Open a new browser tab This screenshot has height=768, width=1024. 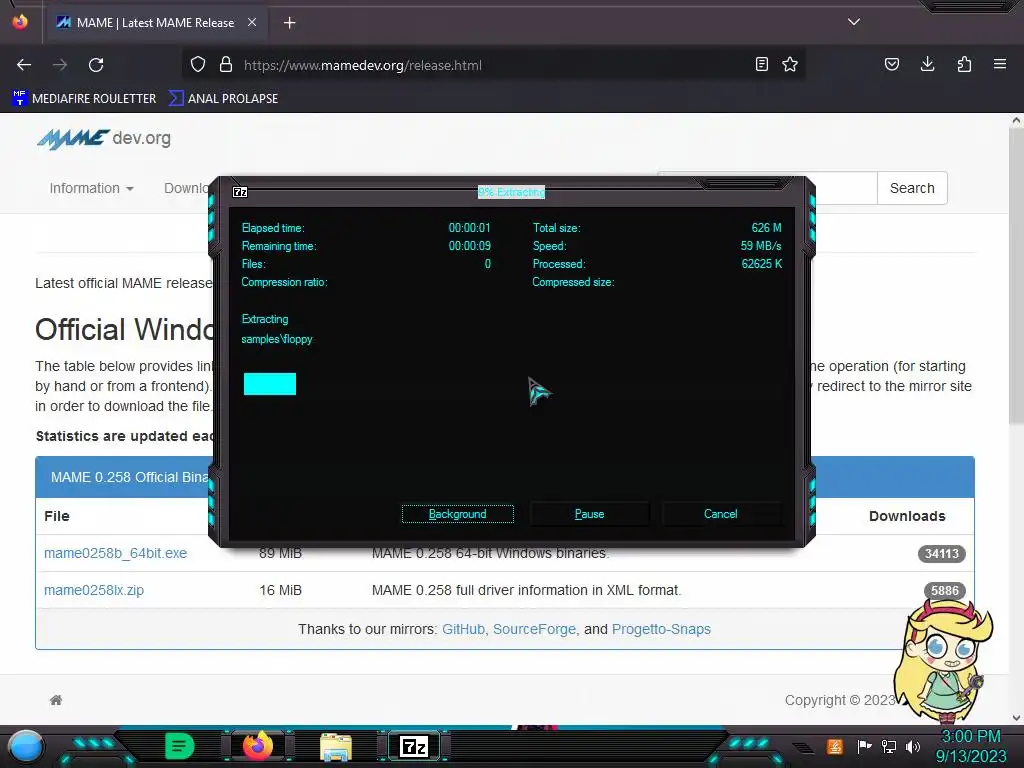click(x=289, y=23)
